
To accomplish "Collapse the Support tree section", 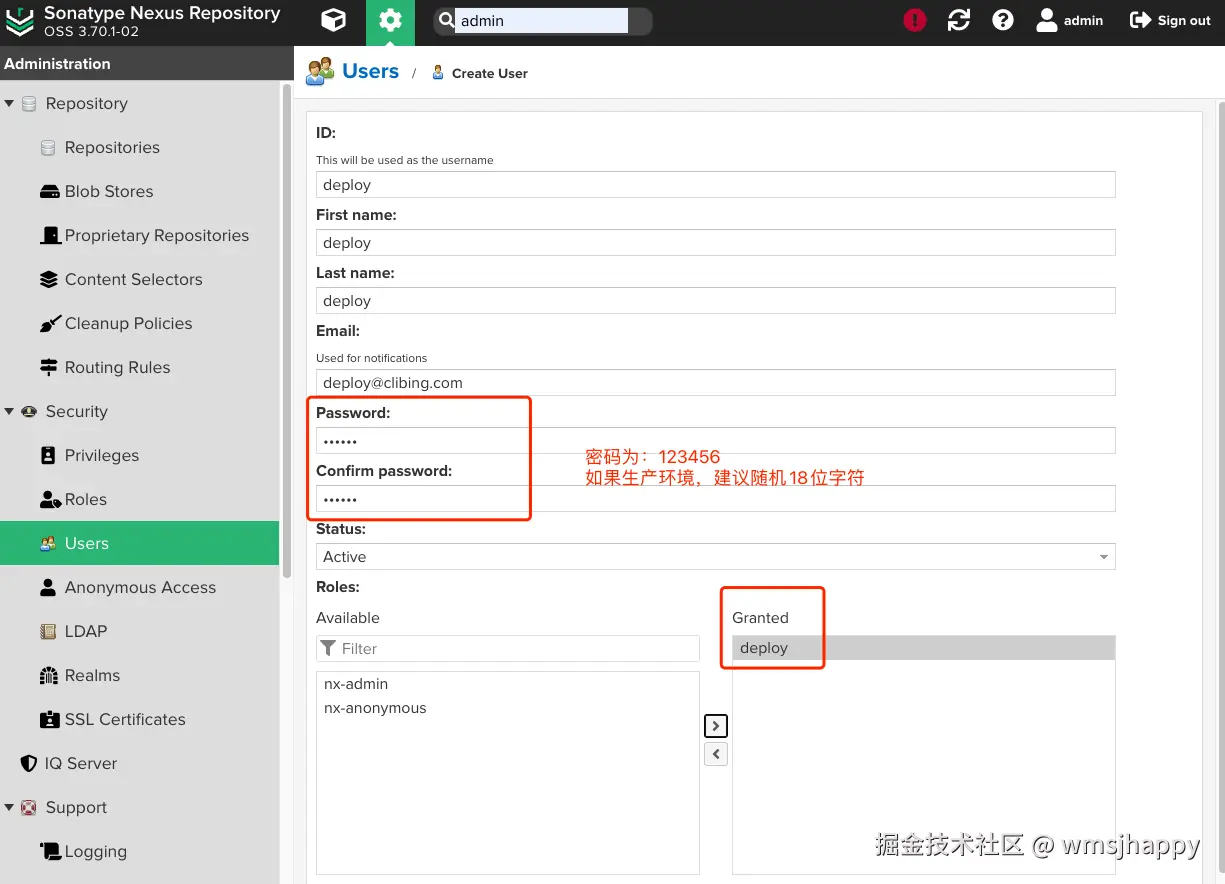I will pyautogui.click(x=9, y=807).
